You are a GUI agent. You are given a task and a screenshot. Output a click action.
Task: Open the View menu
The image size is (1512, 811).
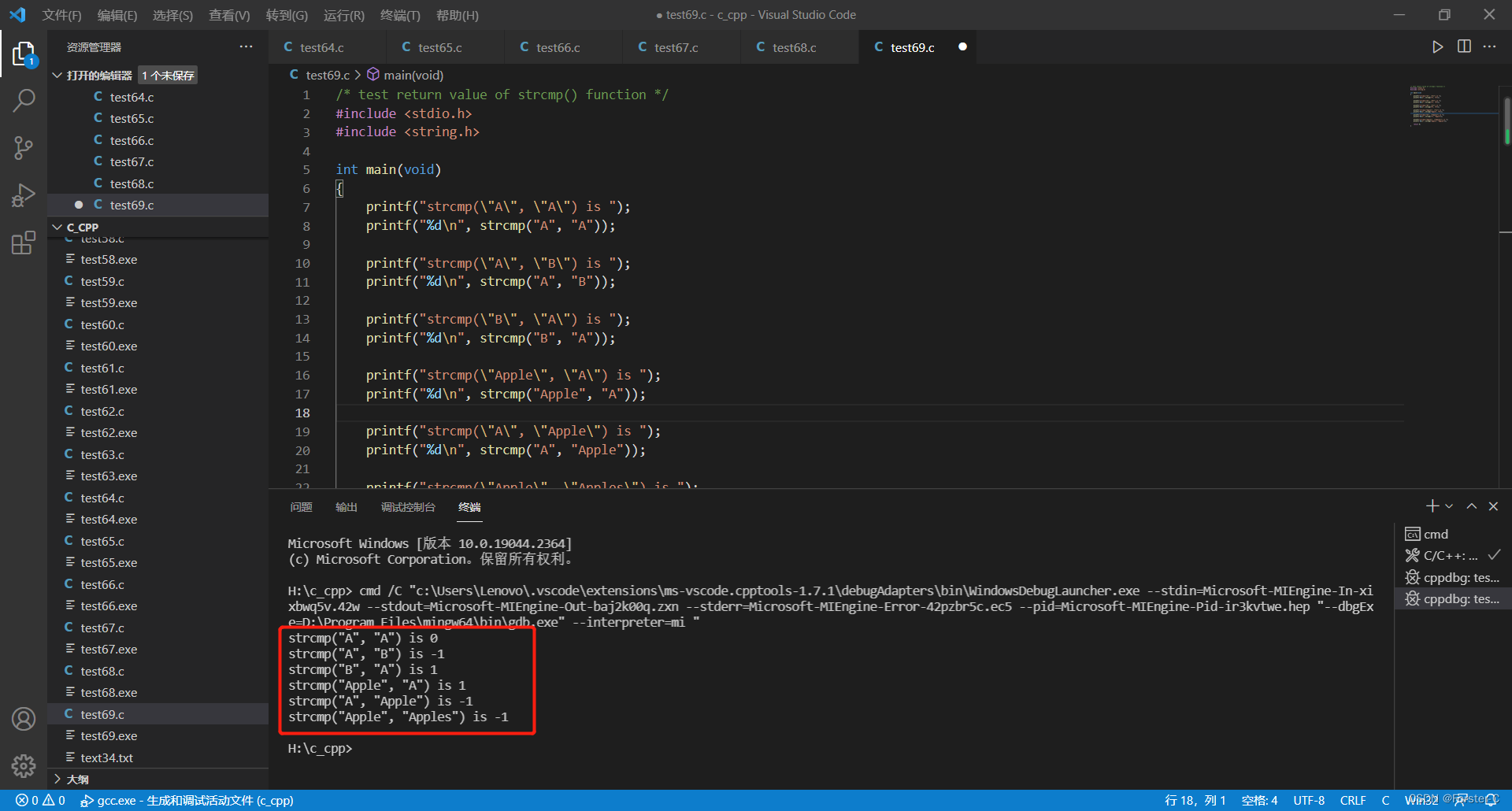pyautogui.click(x=229, y=15)
